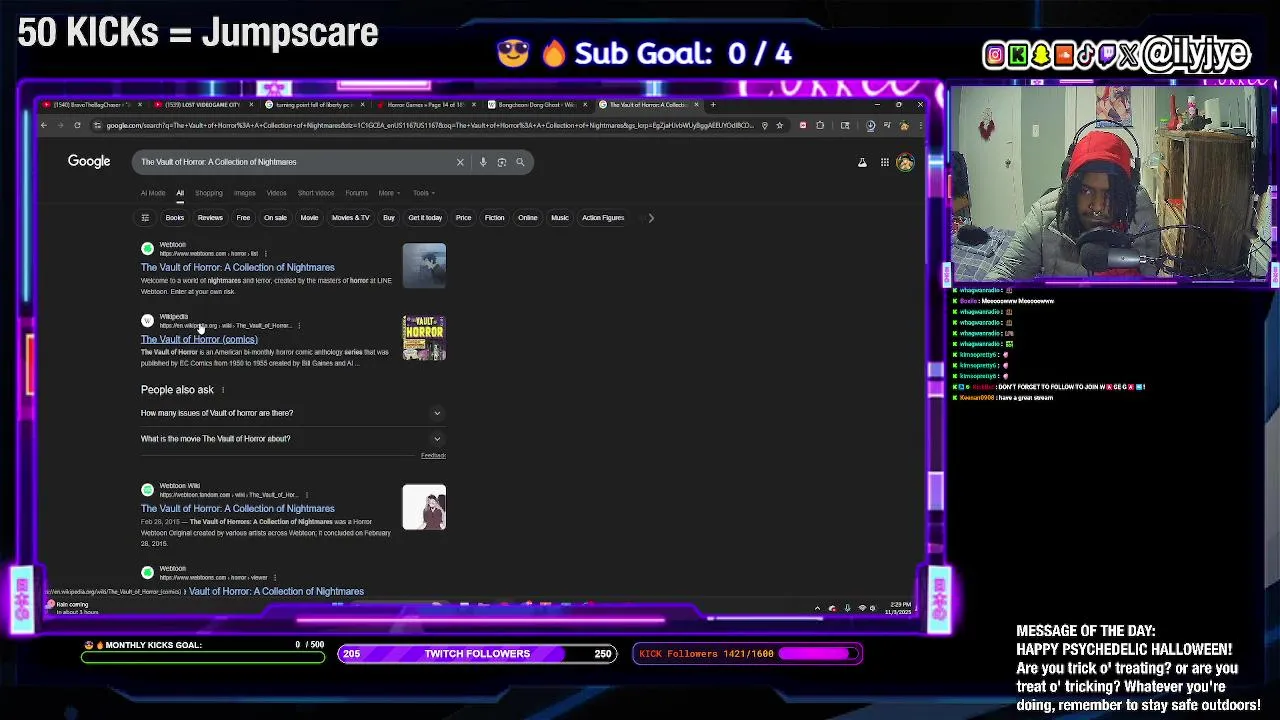Open first Webtoon "Vault of Horror: A Collection of Nightmares" link
Screen dimensions: 1280x720
click(x=238, y=267)
